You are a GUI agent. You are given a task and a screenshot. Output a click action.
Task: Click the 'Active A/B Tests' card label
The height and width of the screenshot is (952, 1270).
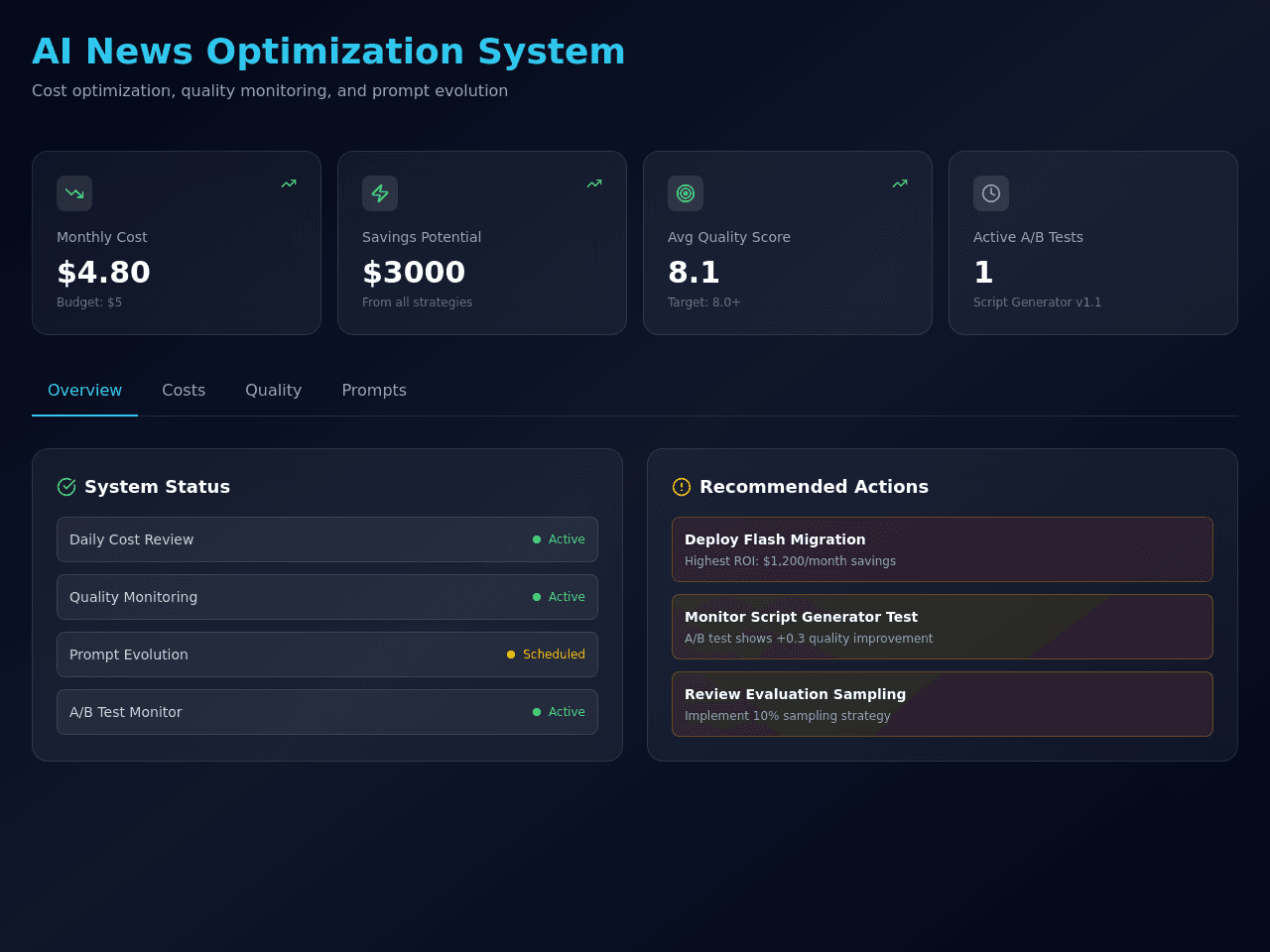point(1028,237)
